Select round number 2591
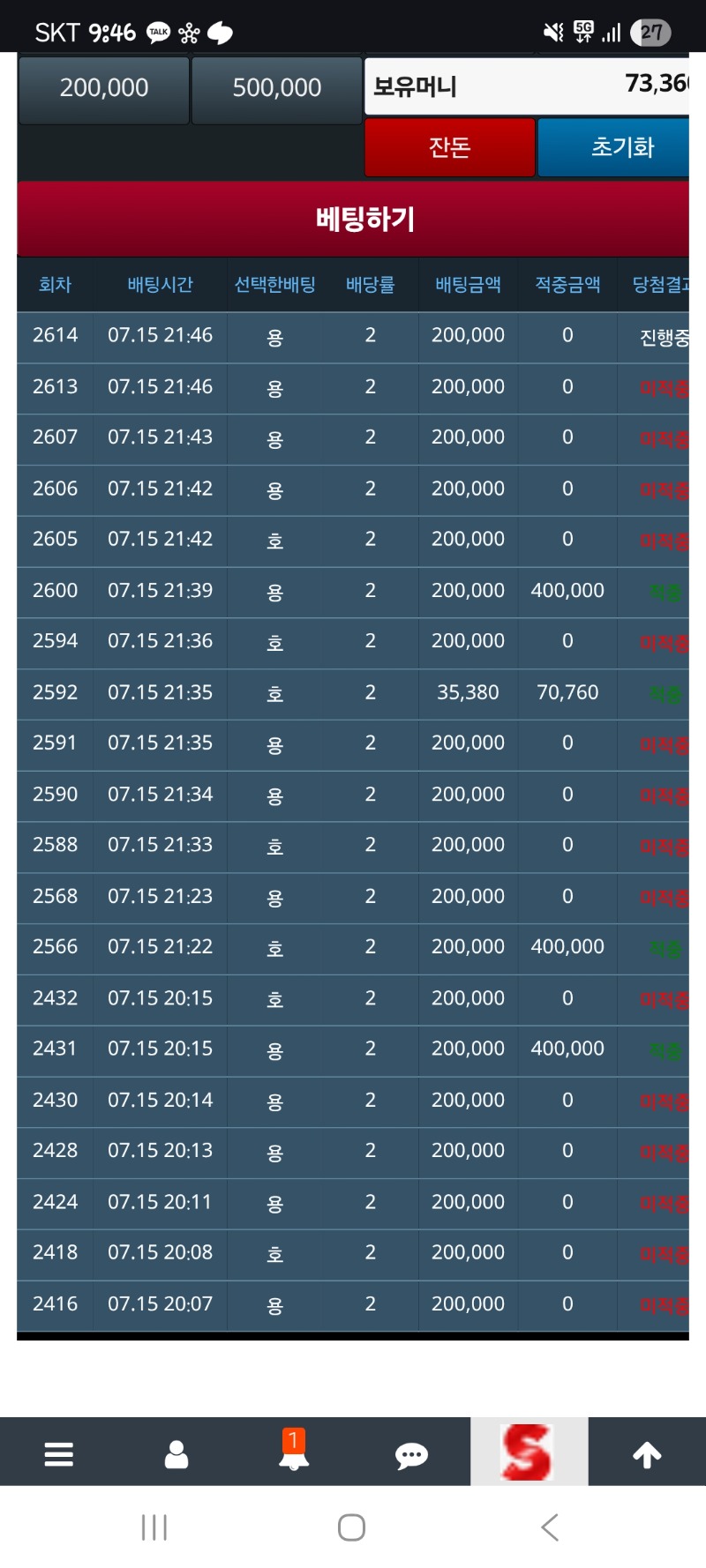706x1568 pixels. tap(55, 743)
